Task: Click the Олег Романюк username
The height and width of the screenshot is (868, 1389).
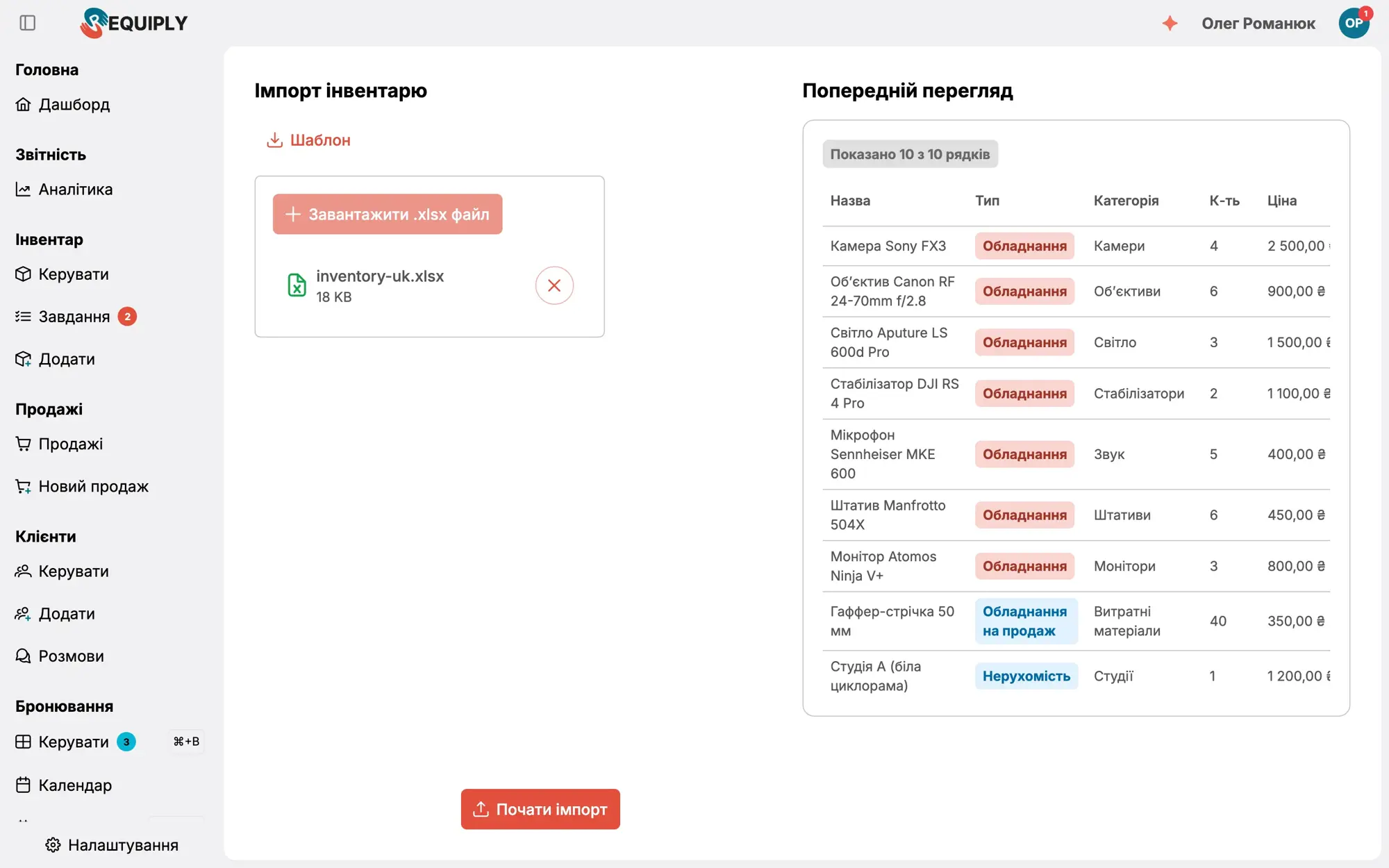Action: click(x=1258, y=23)
